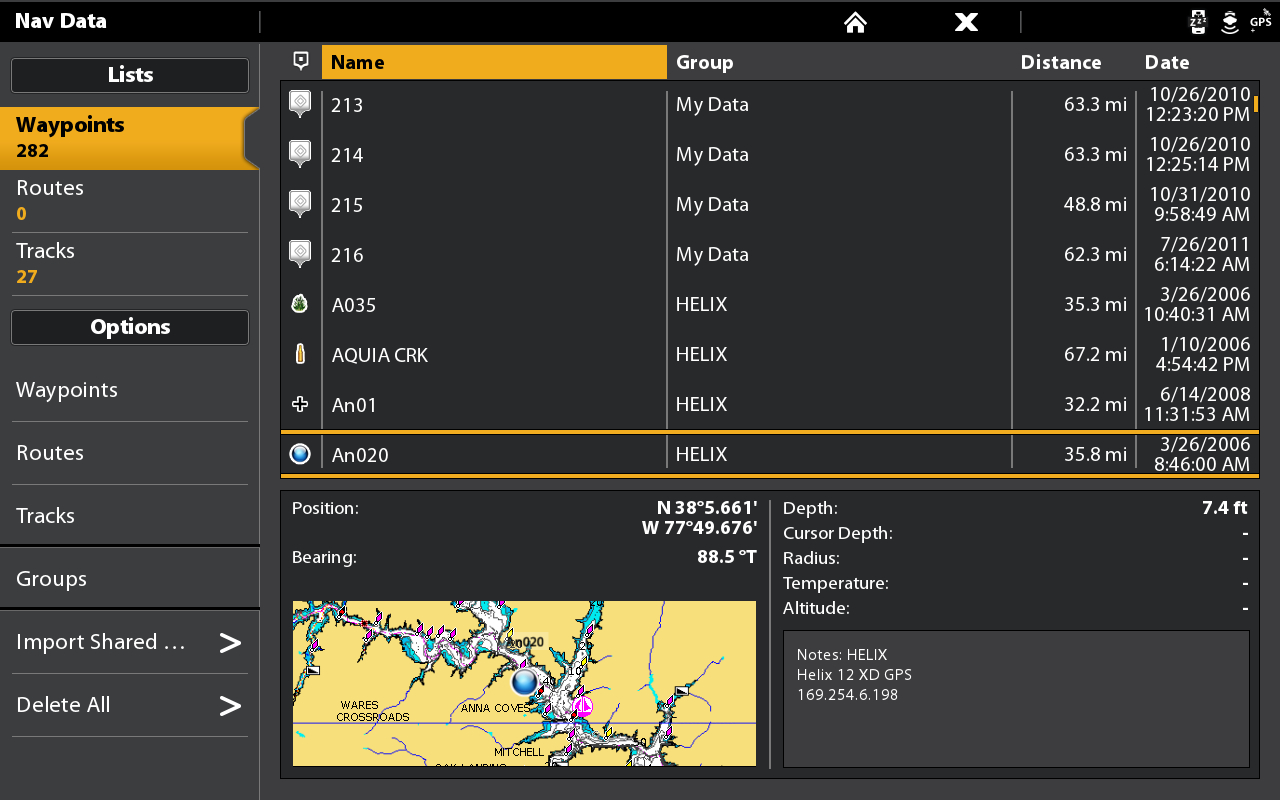
Task: Click the waypoint list scrollbar indicator
Action: coord(1256,103)
